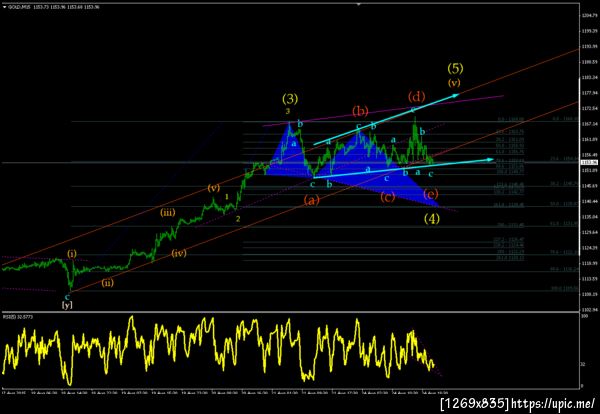Select the yellow 2 sub-wave label
This screenshot has width=600, height=414.
[238, 219]
